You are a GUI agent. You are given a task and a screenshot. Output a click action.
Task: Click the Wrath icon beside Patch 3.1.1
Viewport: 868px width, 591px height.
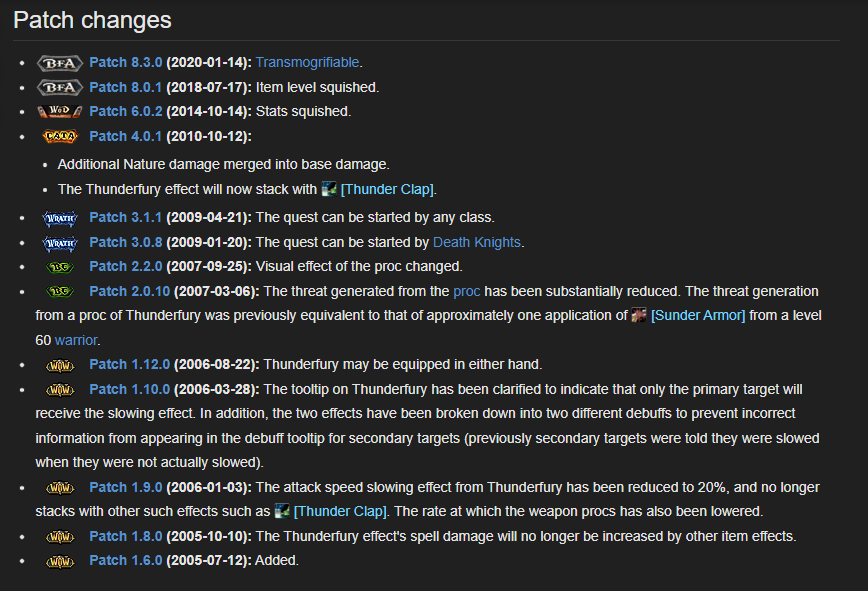58,218
